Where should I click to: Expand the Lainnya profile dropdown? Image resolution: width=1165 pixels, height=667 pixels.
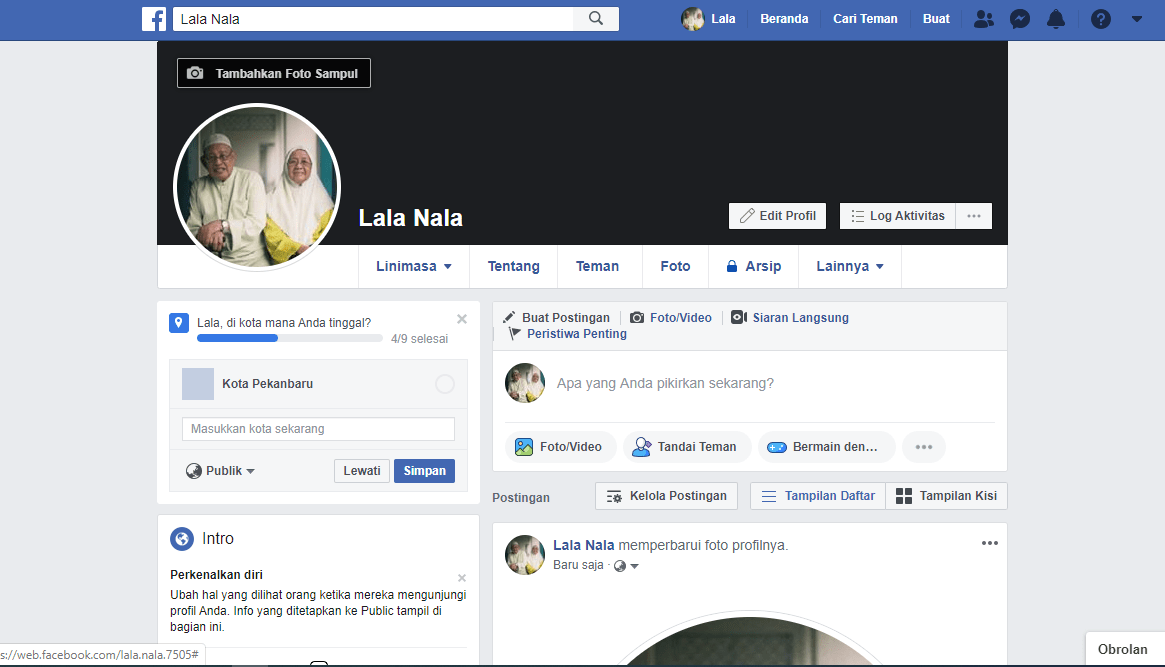[850, 267]
